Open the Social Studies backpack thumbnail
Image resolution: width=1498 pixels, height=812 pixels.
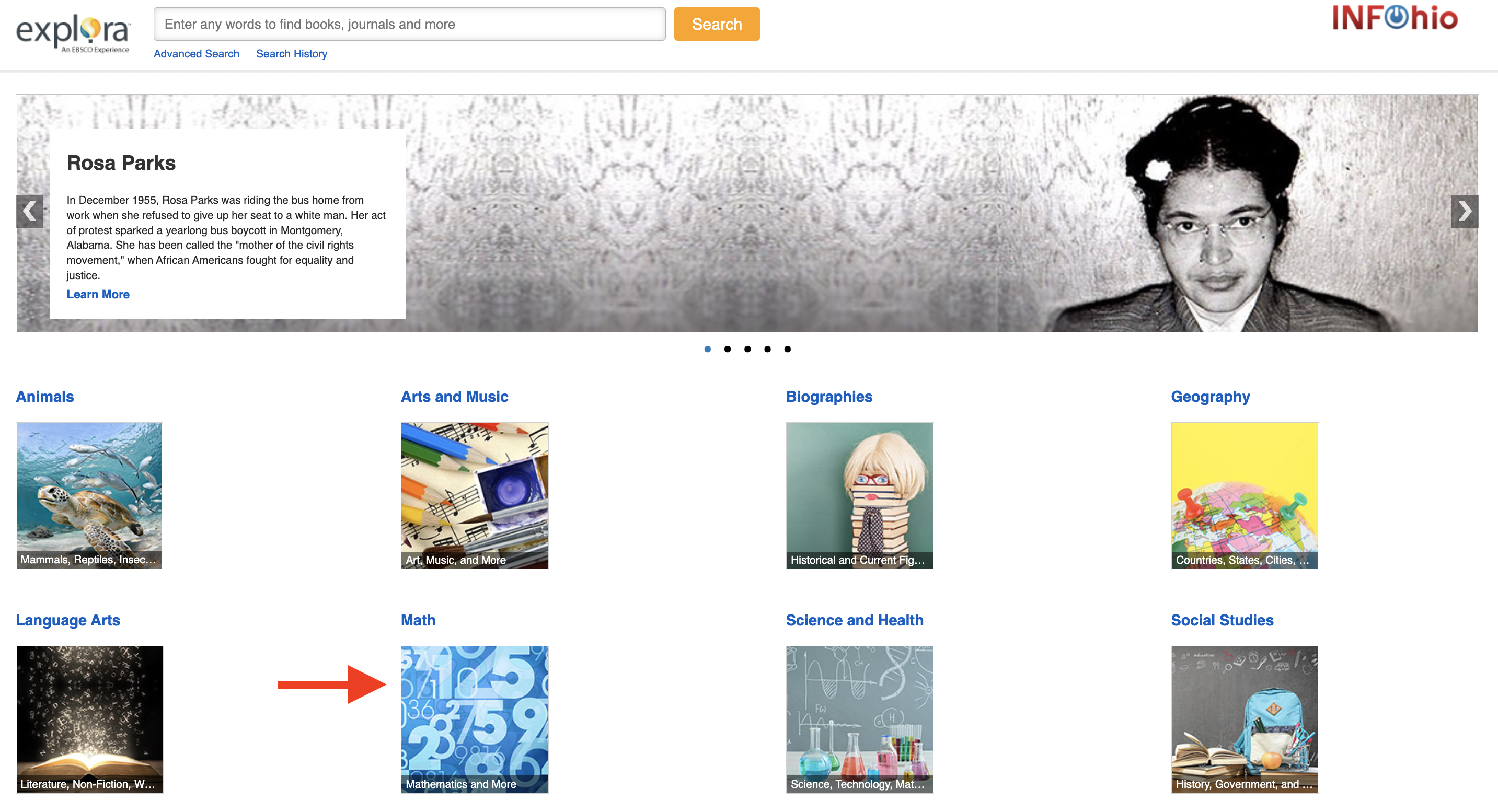pyautogui.click(x=1245, y=719)
